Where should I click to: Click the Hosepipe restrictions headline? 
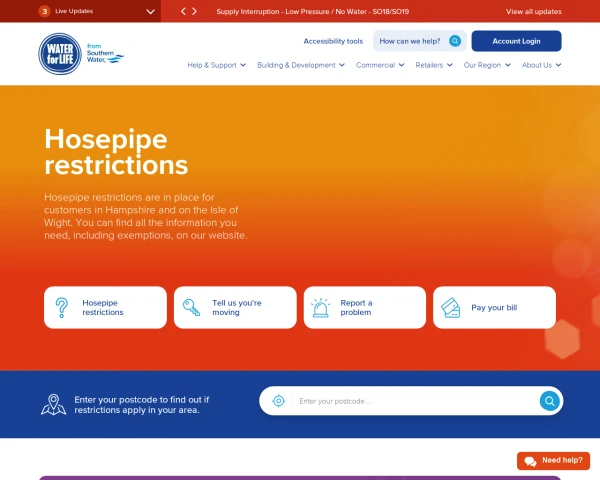point(116,152)
